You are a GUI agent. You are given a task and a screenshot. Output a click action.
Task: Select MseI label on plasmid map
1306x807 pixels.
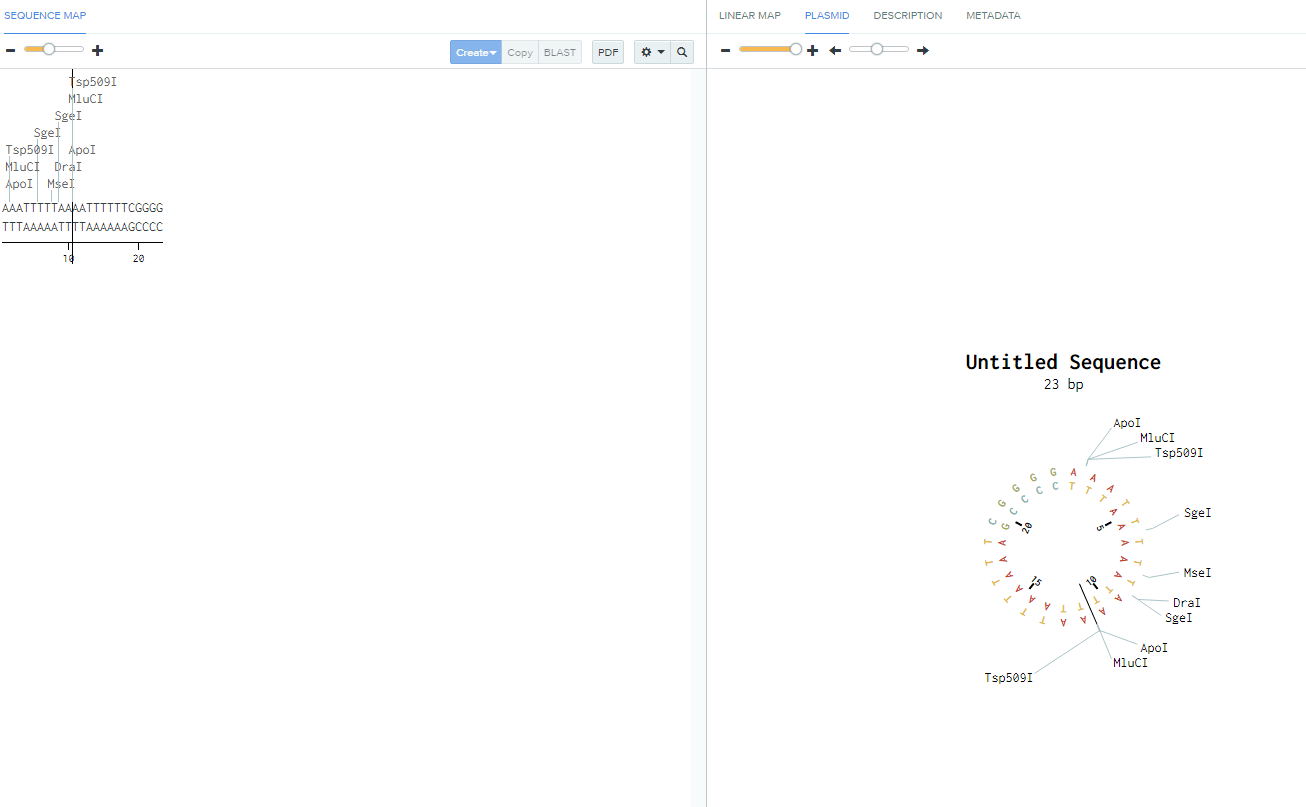[1197, 573]
